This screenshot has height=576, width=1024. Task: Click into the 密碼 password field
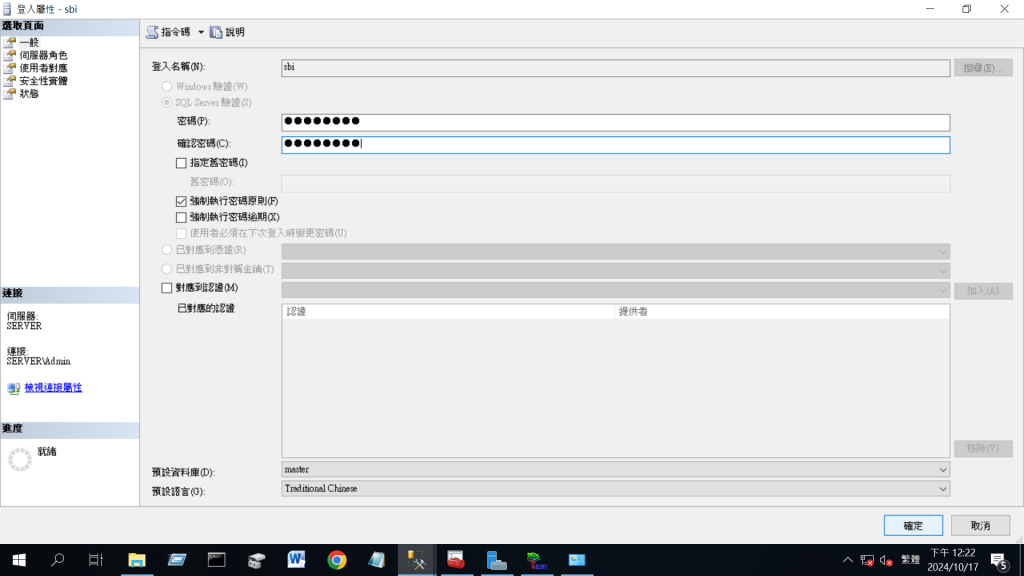tap(615, 122)
